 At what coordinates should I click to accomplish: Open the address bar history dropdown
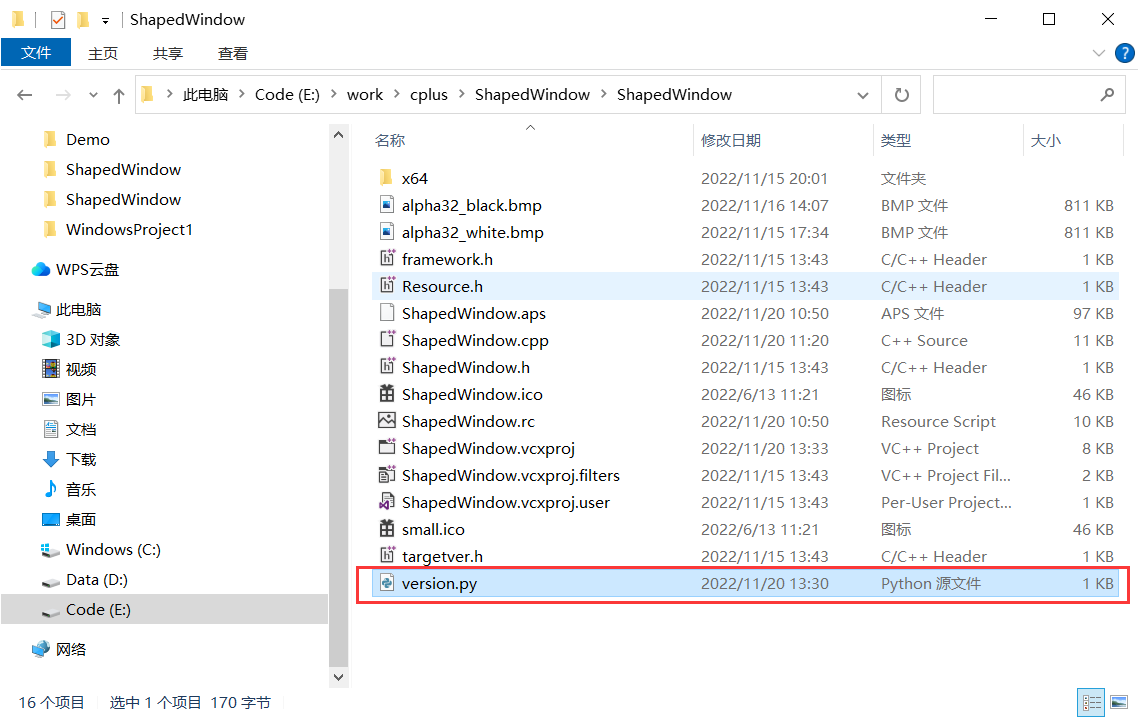click(862, 94)
